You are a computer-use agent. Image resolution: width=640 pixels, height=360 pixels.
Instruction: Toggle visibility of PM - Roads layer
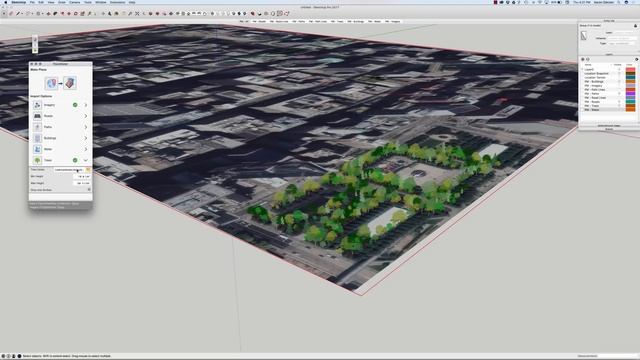[x=619, y=102]
